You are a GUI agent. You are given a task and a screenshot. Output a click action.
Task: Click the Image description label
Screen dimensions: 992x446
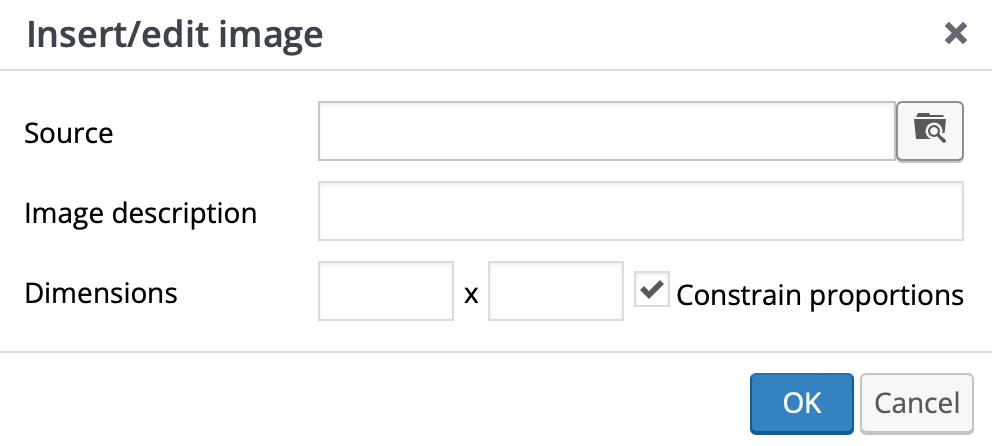(140, 214)
